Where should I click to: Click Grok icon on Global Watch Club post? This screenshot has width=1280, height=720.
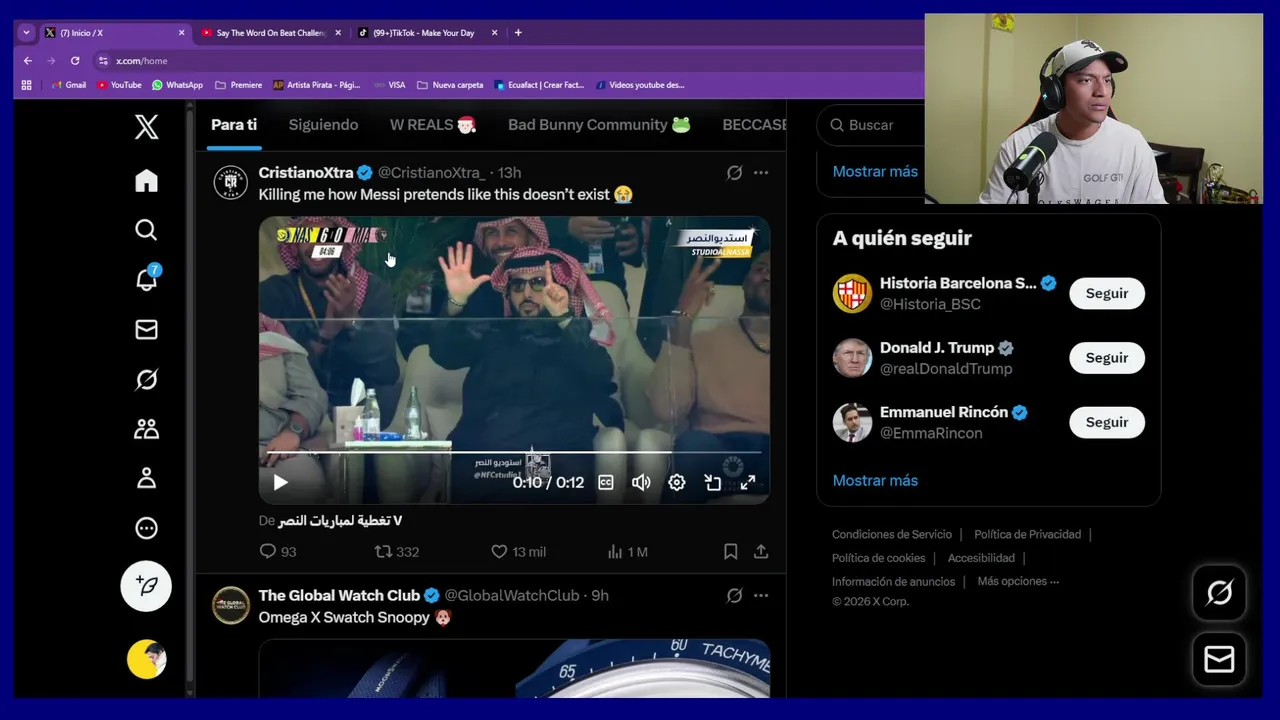click(734, 596)
